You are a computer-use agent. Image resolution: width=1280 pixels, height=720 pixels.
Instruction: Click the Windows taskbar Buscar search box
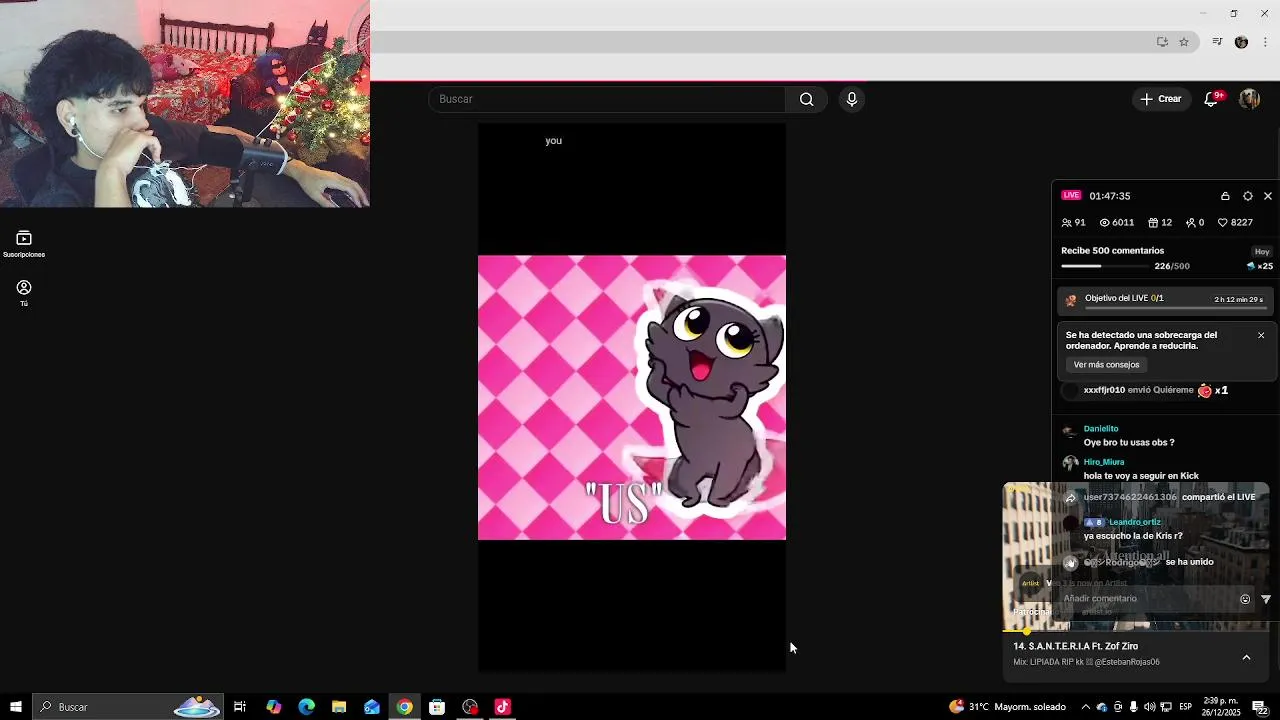(x=127, y=707)
